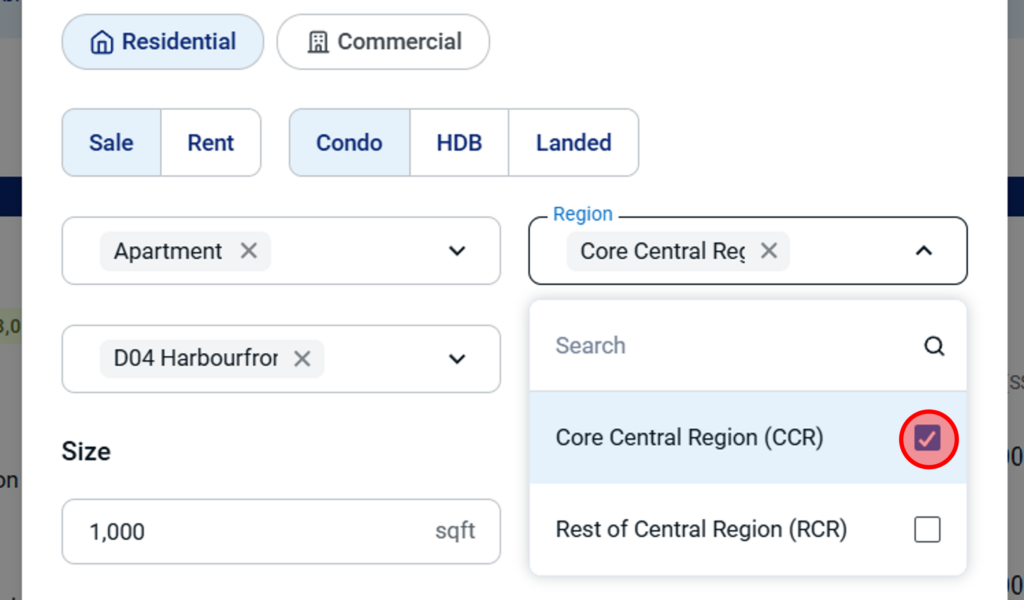This screenshot has width=1024, height=600.
Task: Switch to the Commercial tab
Action: [x=383, y=42]
